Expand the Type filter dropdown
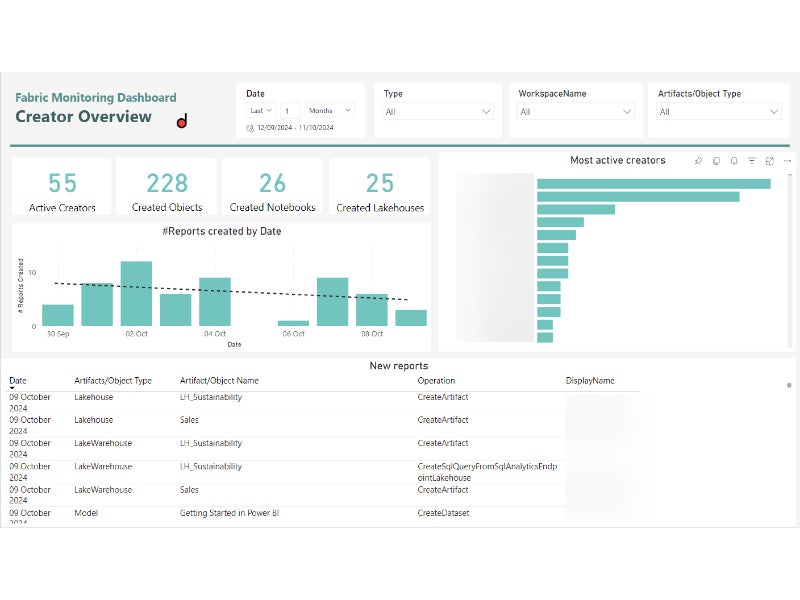Viewport: 800px width, 600px height. (438, 112)
